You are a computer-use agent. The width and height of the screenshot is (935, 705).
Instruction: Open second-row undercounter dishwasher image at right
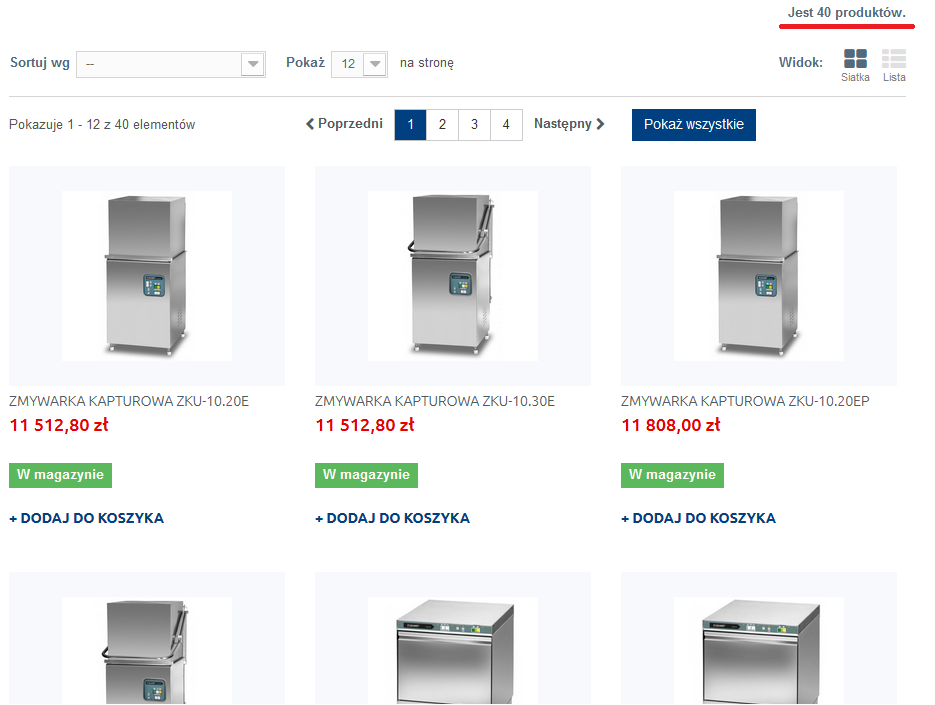click(x=758, y=651)
